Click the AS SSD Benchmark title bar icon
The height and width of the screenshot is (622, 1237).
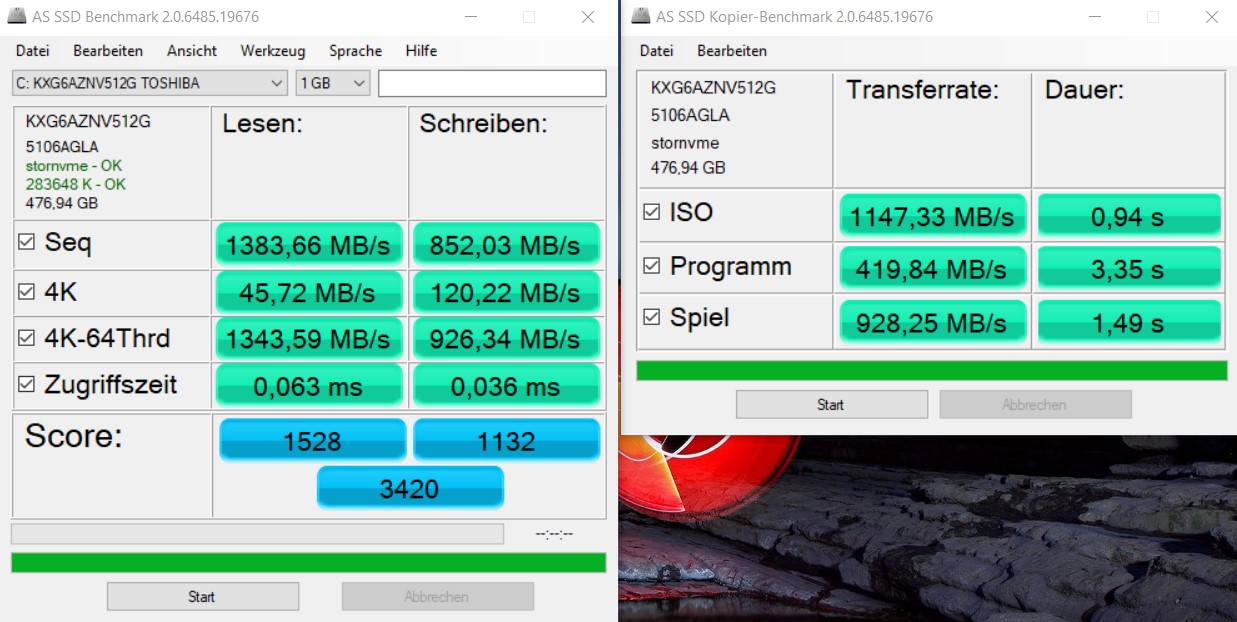(x=17, y=17)
